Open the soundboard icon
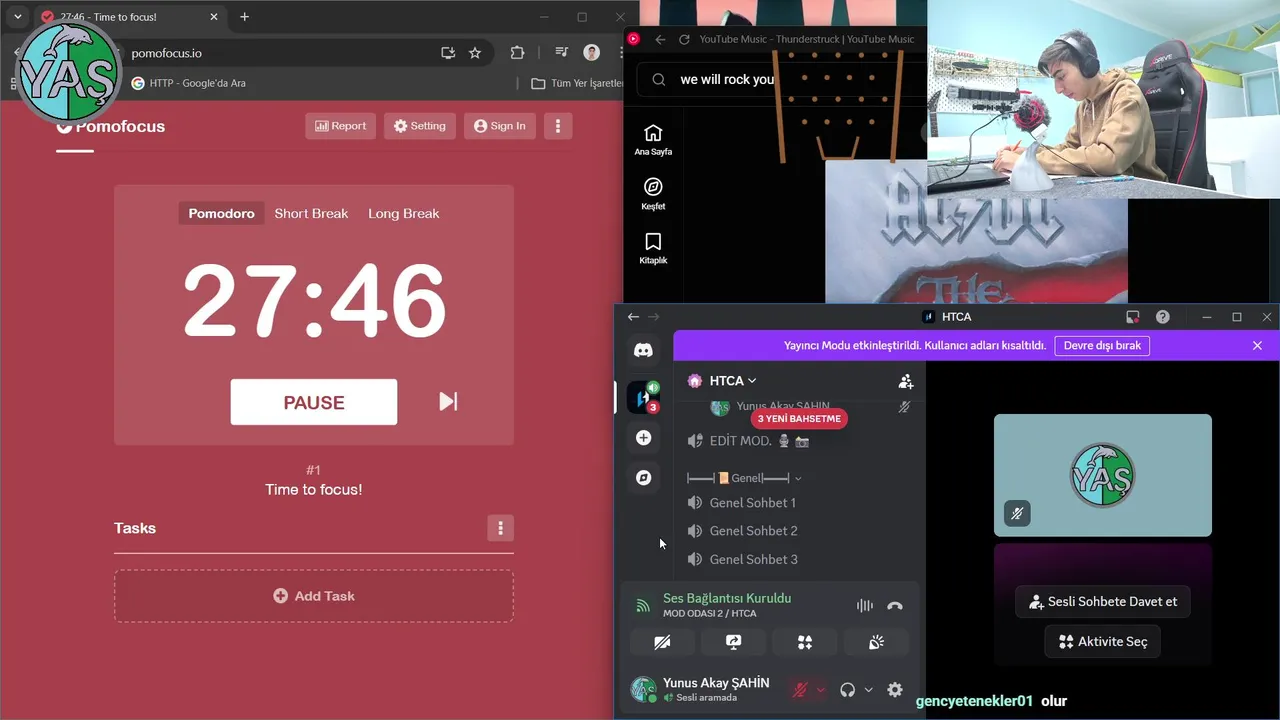Image resolution: width=1280 pixels, height=720 pixels. pos(876,642)
